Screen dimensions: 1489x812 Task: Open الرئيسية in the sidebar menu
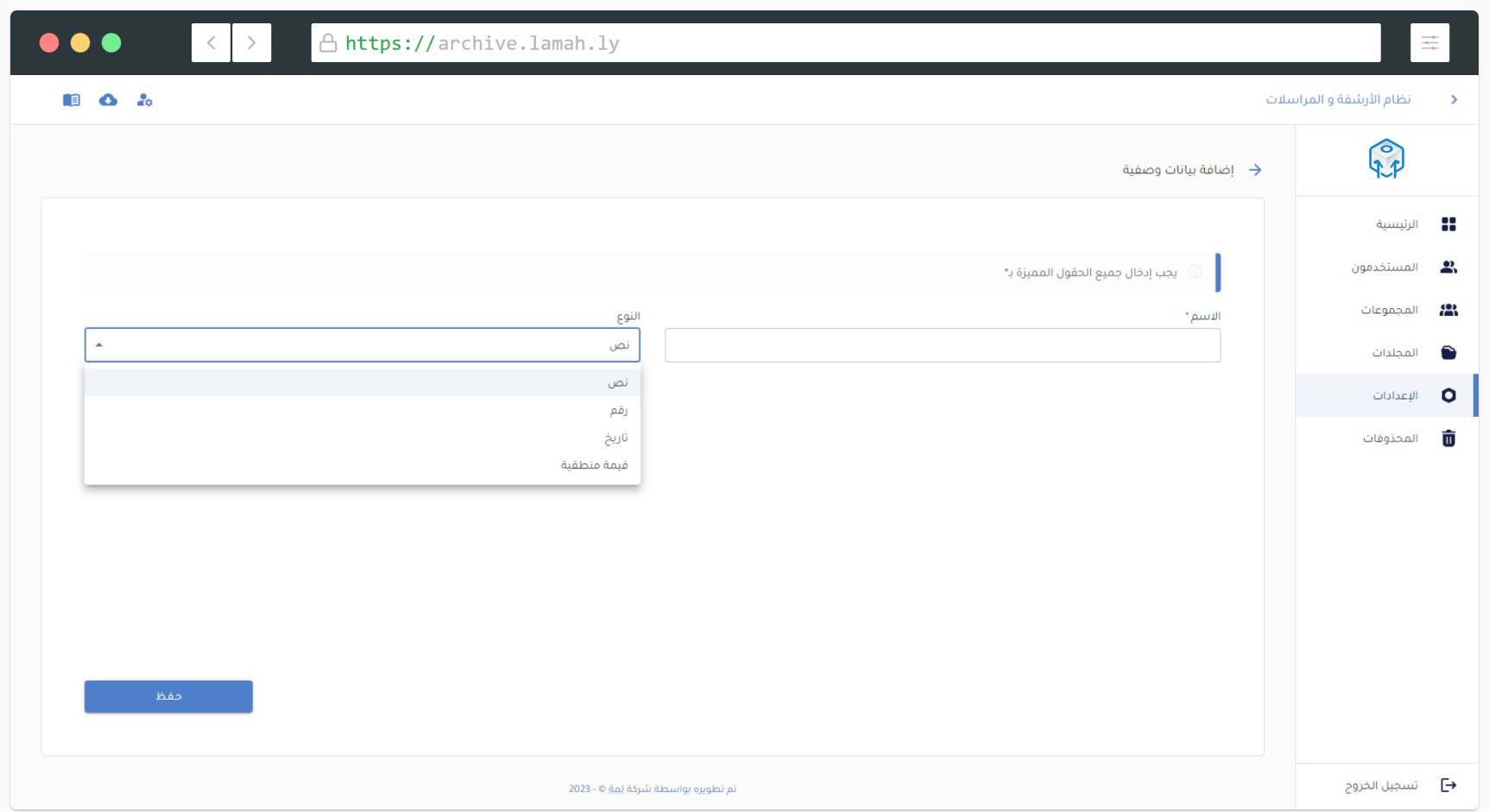1397,224
